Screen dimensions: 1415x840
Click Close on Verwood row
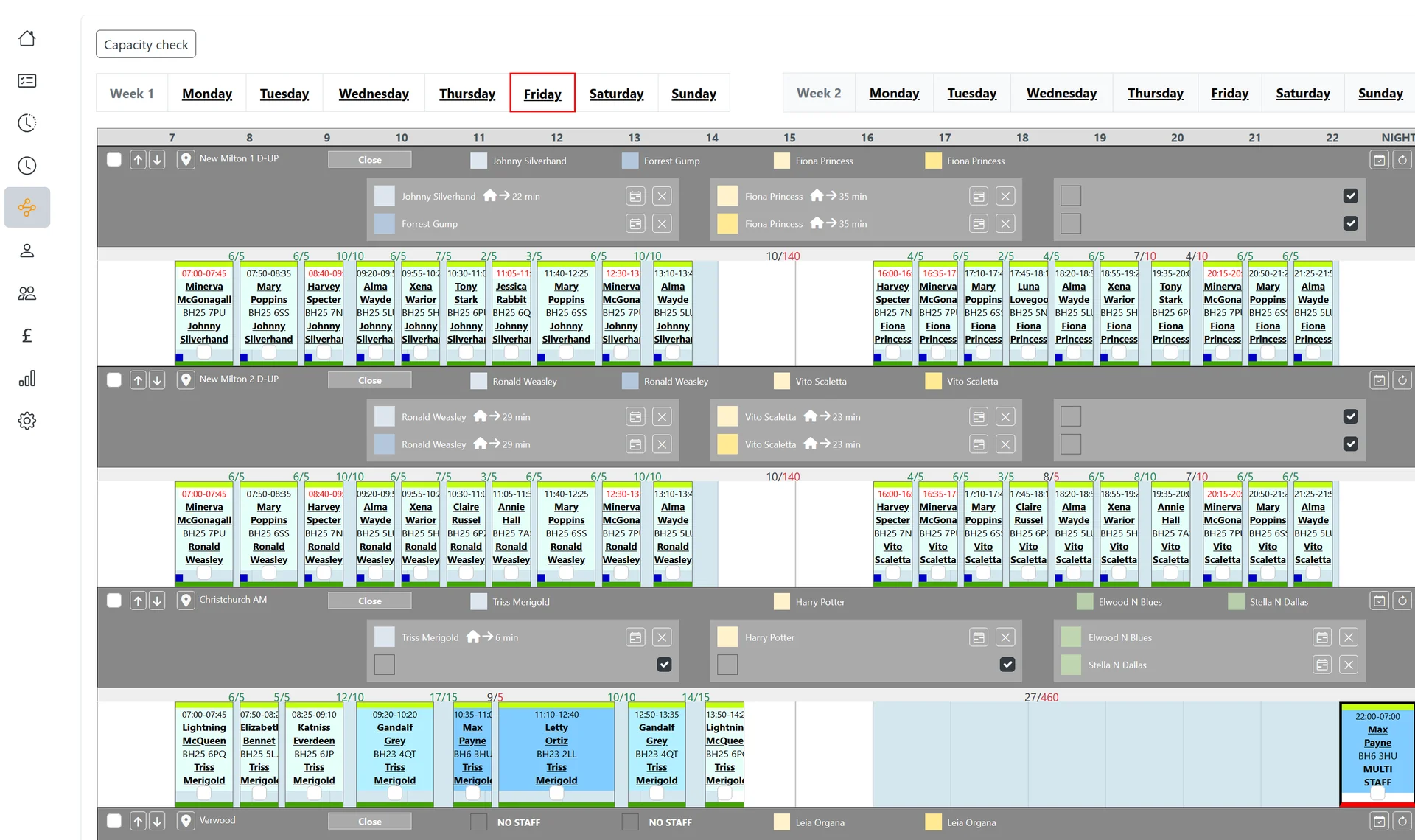click(370, 822)
